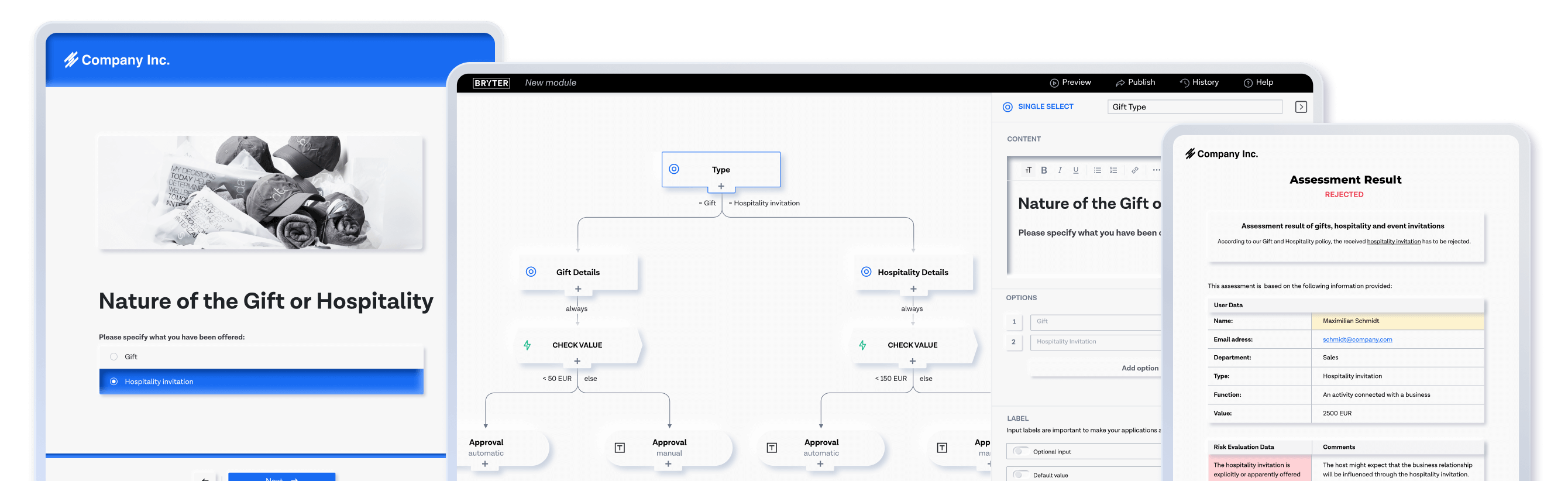The image size is (1568, 481).
Task: Click the '= Hospitality invitation' branch label
Action: [x=764, y=204]
